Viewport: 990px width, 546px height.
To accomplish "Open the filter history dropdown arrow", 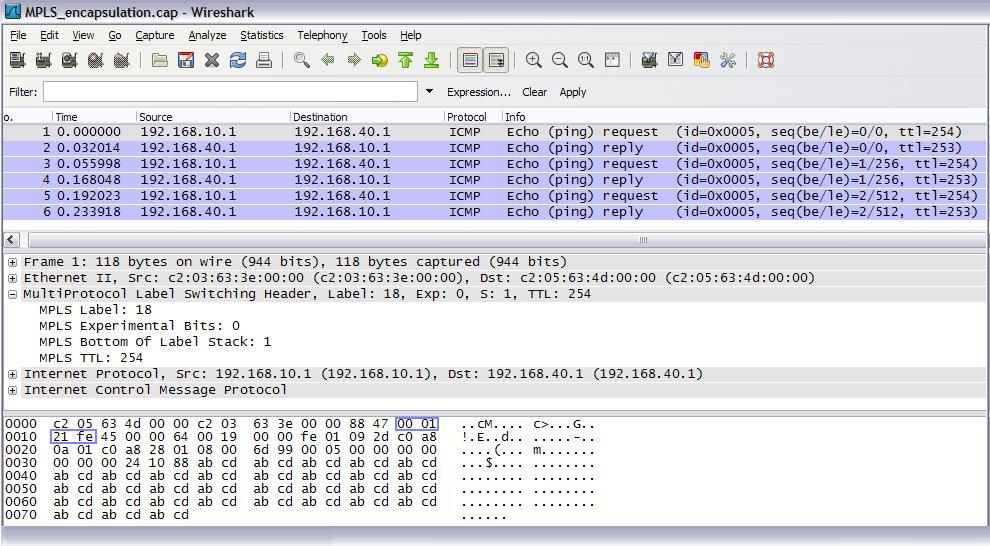I will point(429,92).
